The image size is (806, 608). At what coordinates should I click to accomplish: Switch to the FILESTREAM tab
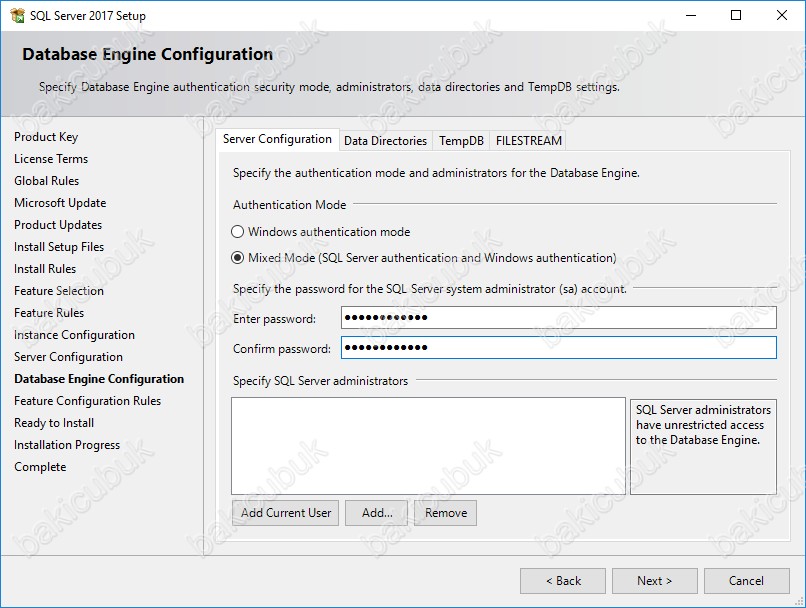[x=528, y=141]
